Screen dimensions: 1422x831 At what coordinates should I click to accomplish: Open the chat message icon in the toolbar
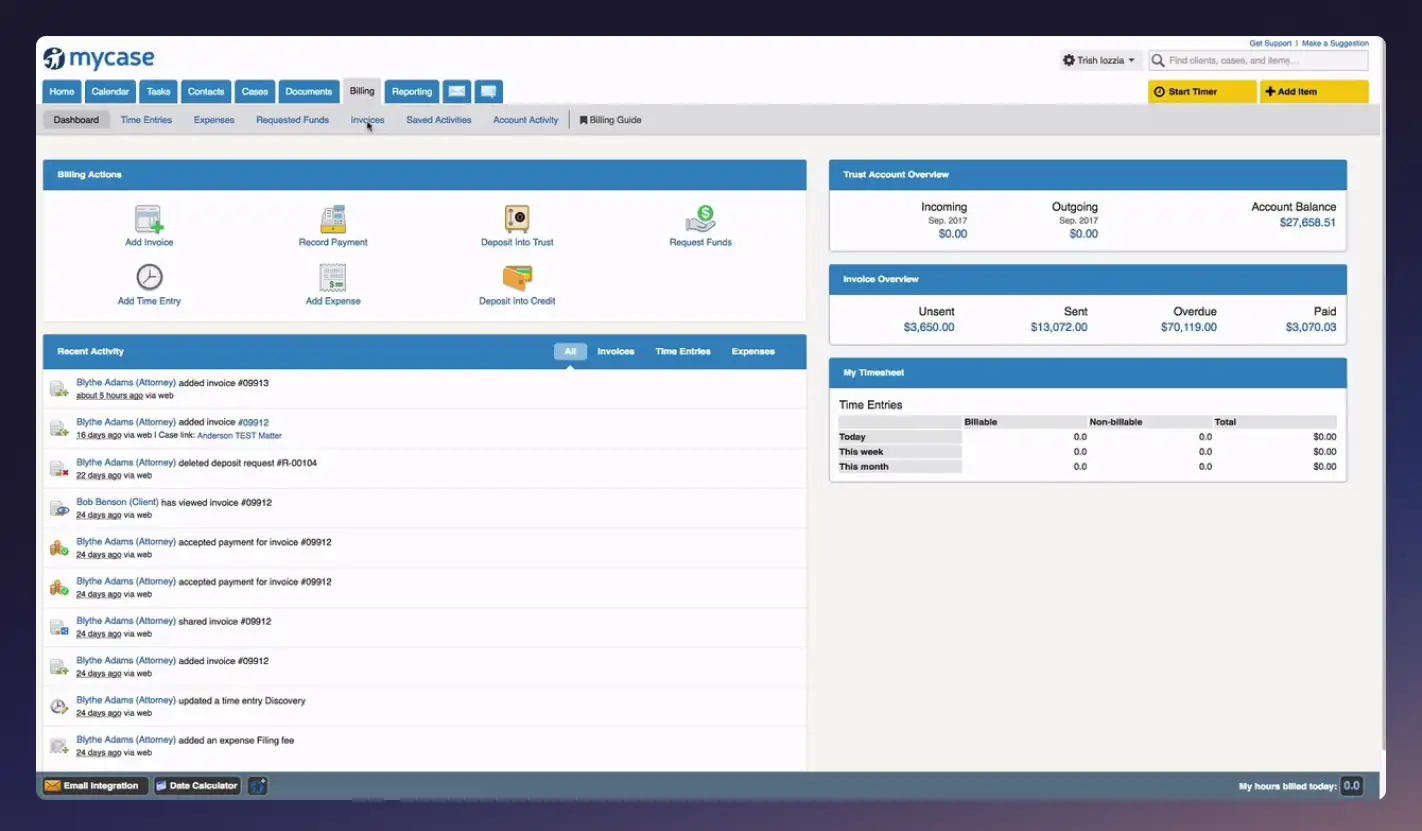487,91
